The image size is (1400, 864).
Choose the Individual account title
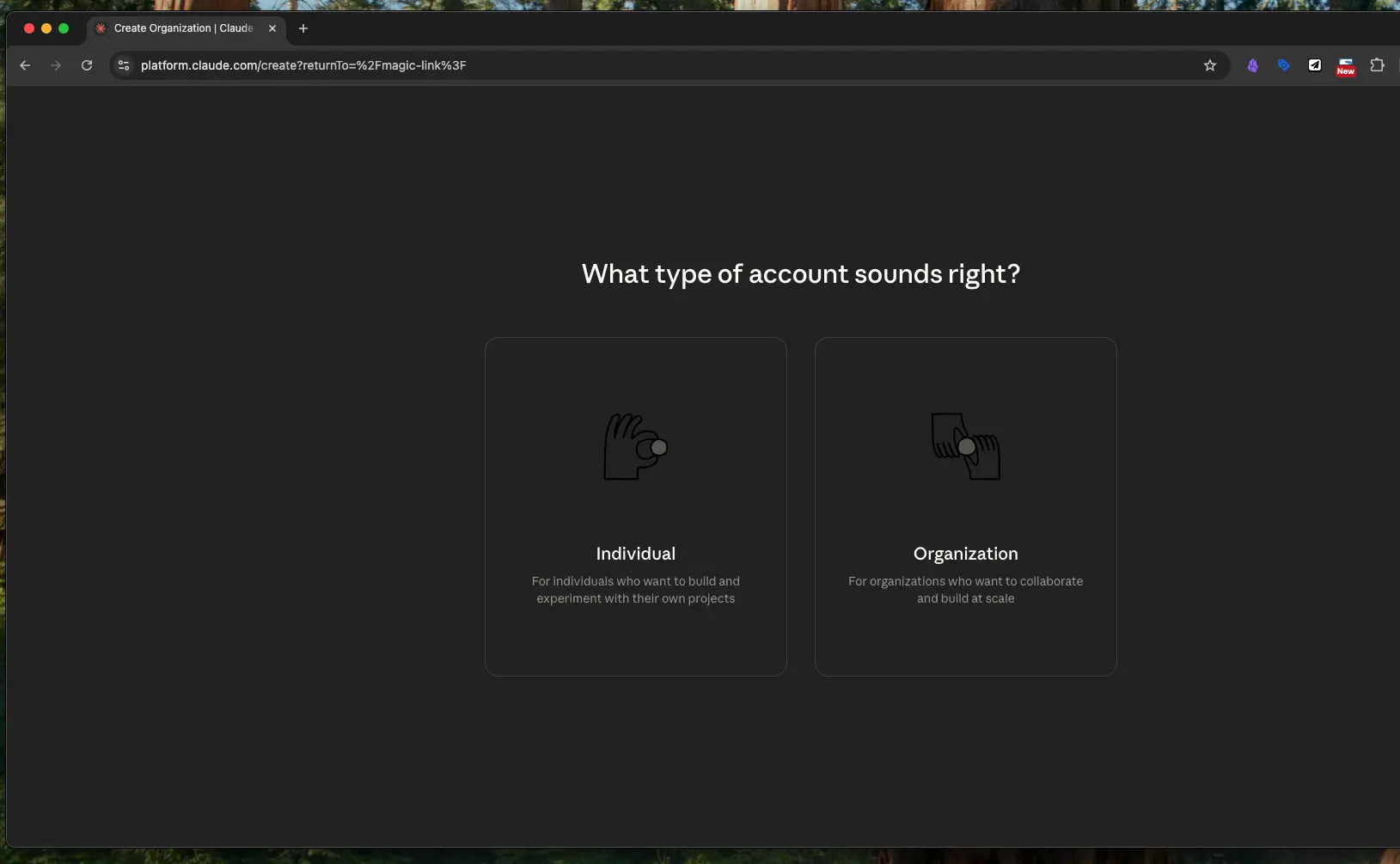pyautogui.click(x=635, y=554)
